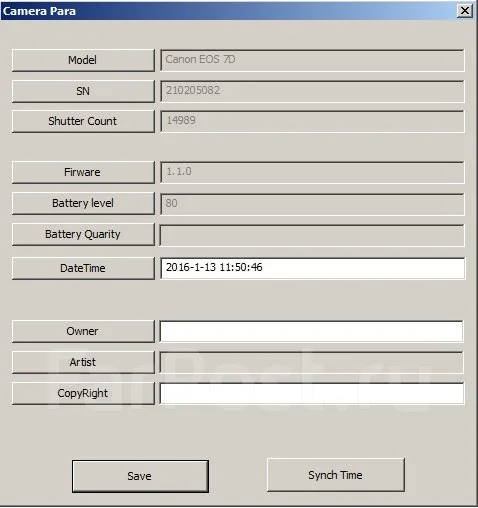Image resolution: width=478 pixels, height=508 pixels.
Task: Save the camera parameters
Action: (x=140, y=476)
